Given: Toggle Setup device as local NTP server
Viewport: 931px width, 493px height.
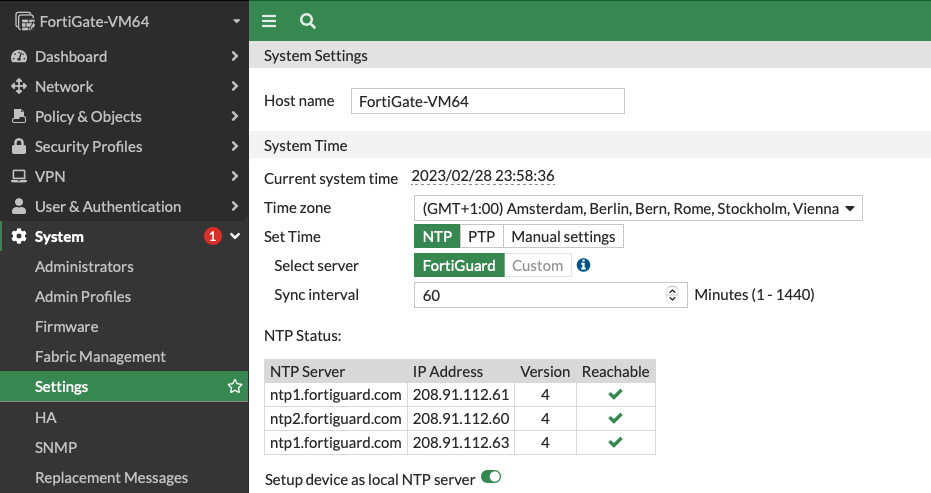Looking at the screenshot, I should [x=491, y=478].
